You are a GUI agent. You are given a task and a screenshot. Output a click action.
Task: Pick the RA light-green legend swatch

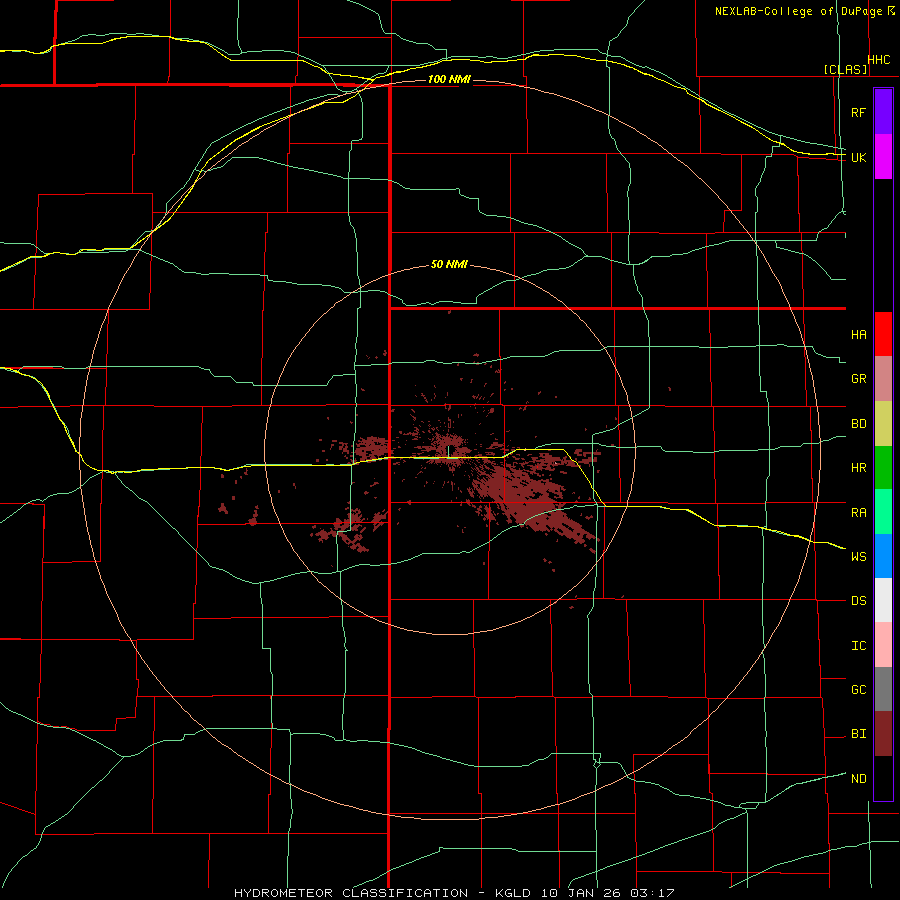[x=883, y=512]
